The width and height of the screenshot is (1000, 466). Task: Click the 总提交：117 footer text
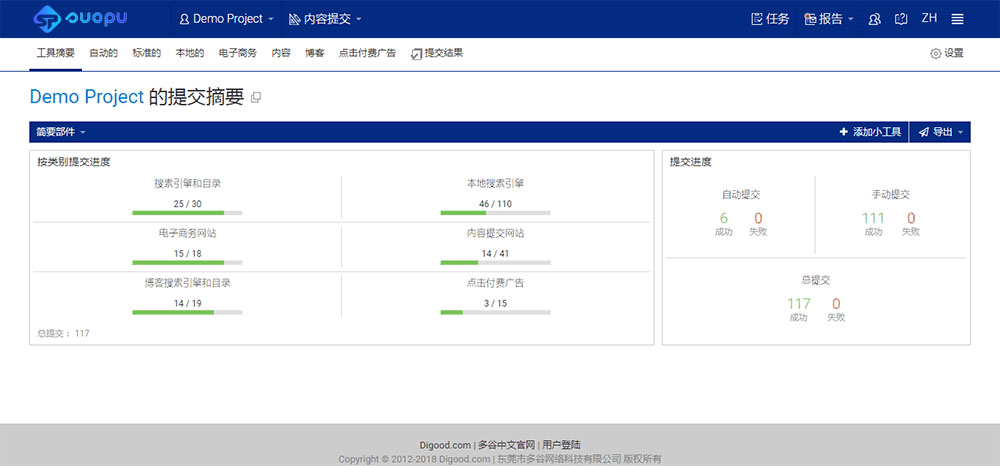coord(63,333)
